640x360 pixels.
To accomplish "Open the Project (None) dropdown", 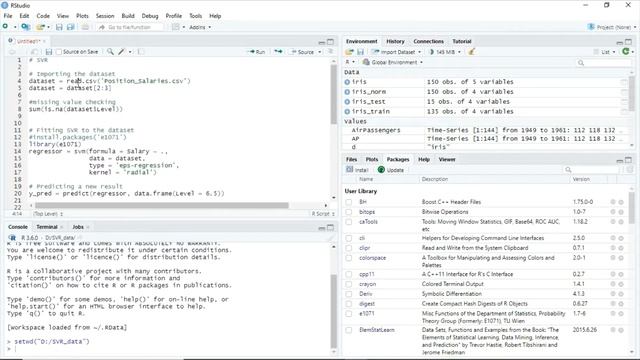I will (x=611, y=27).
